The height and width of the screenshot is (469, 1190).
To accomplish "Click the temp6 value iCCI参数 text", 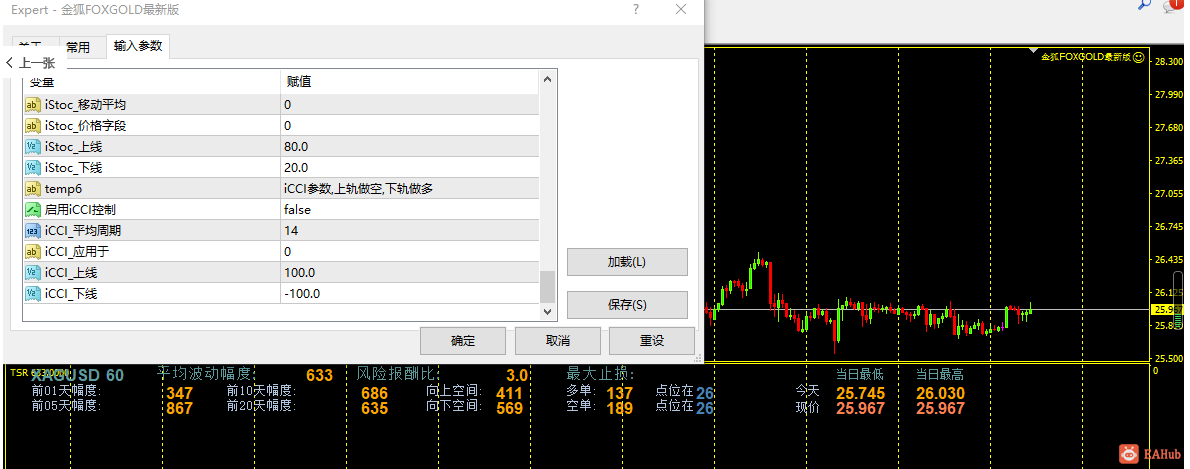I will pos(358,188).
